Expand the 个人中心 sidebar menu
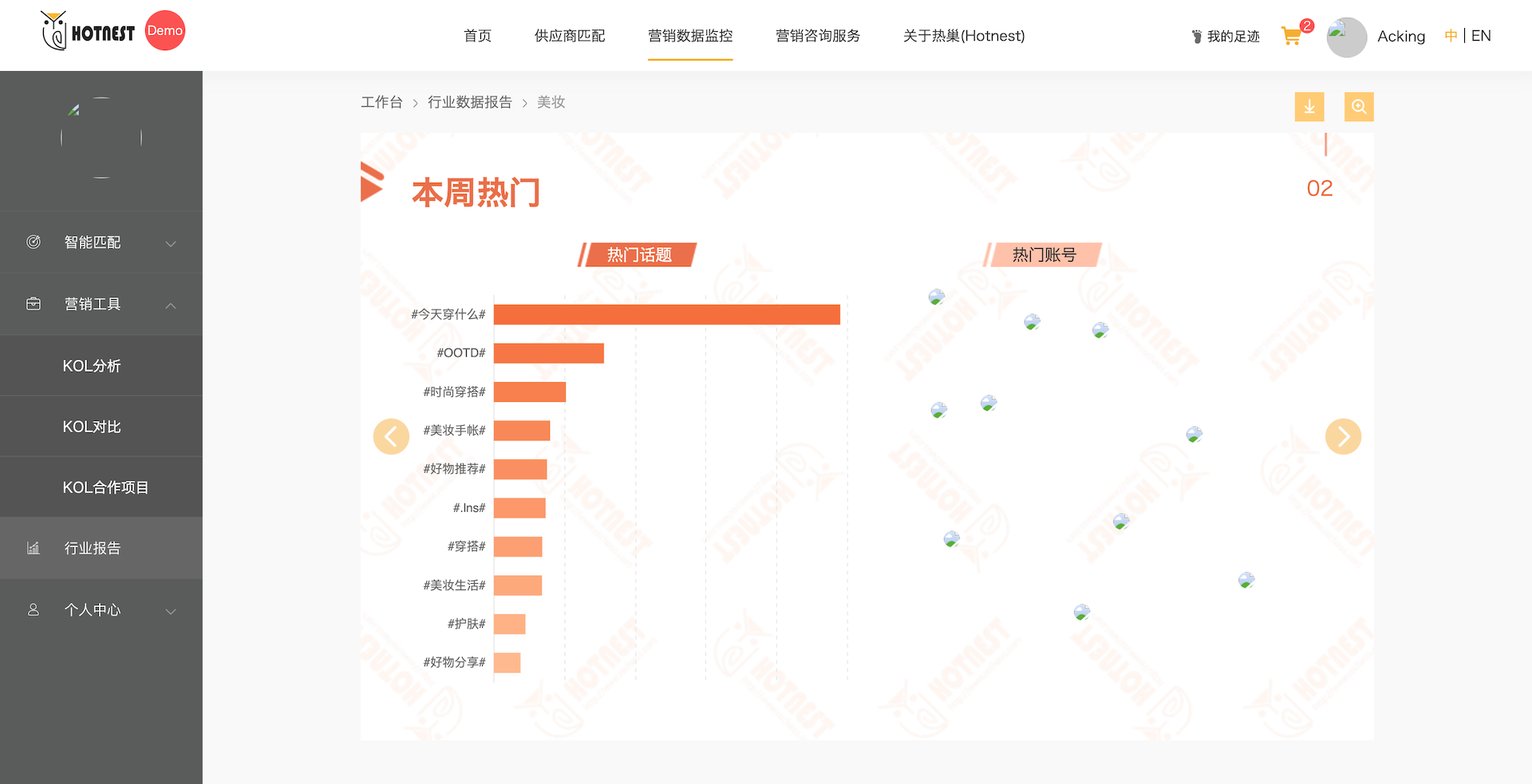Screen dimensions: 1532x784 (x=101, y=610)
